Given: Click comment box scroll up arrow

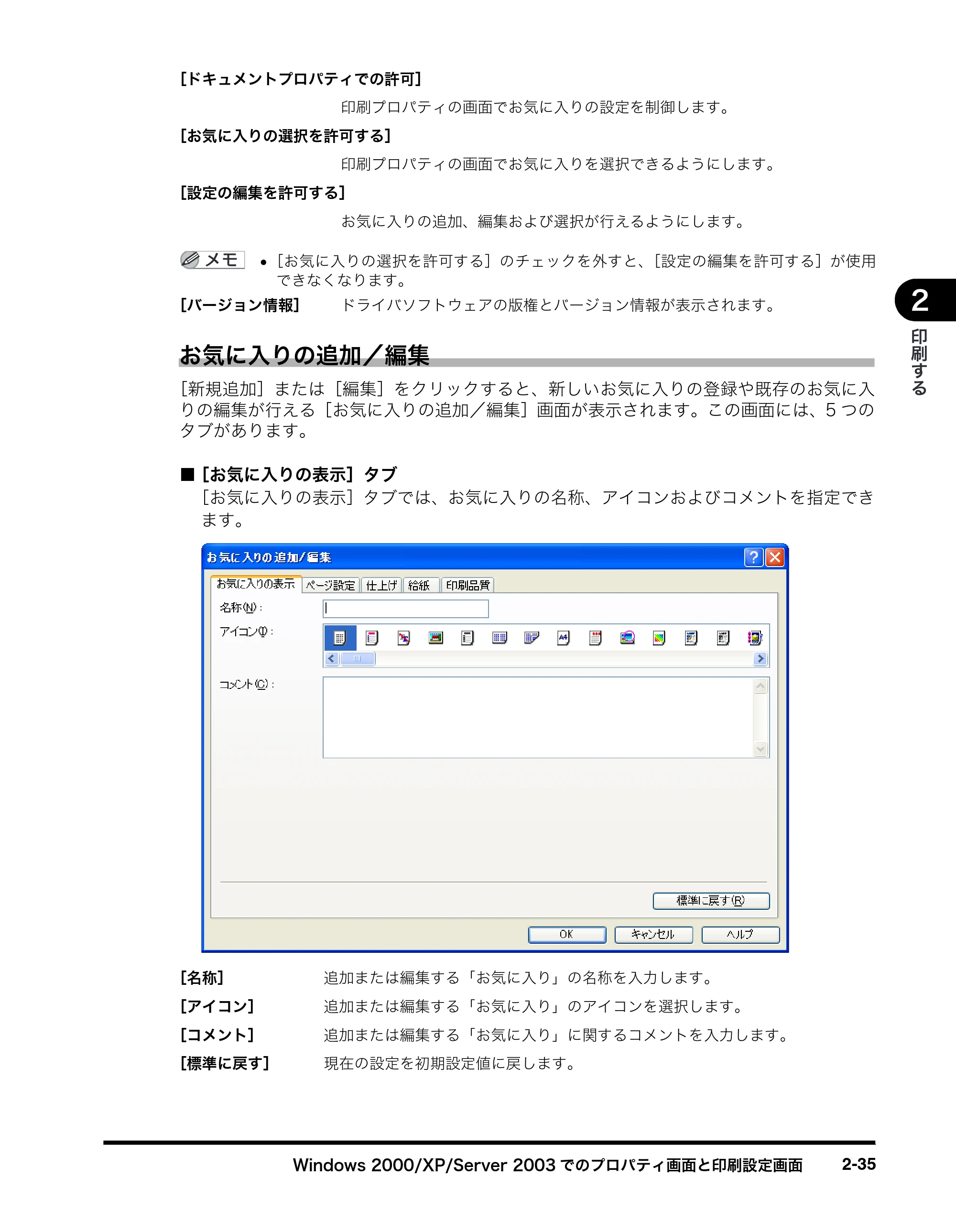Looking at the screenshot, I should (761, 686).
